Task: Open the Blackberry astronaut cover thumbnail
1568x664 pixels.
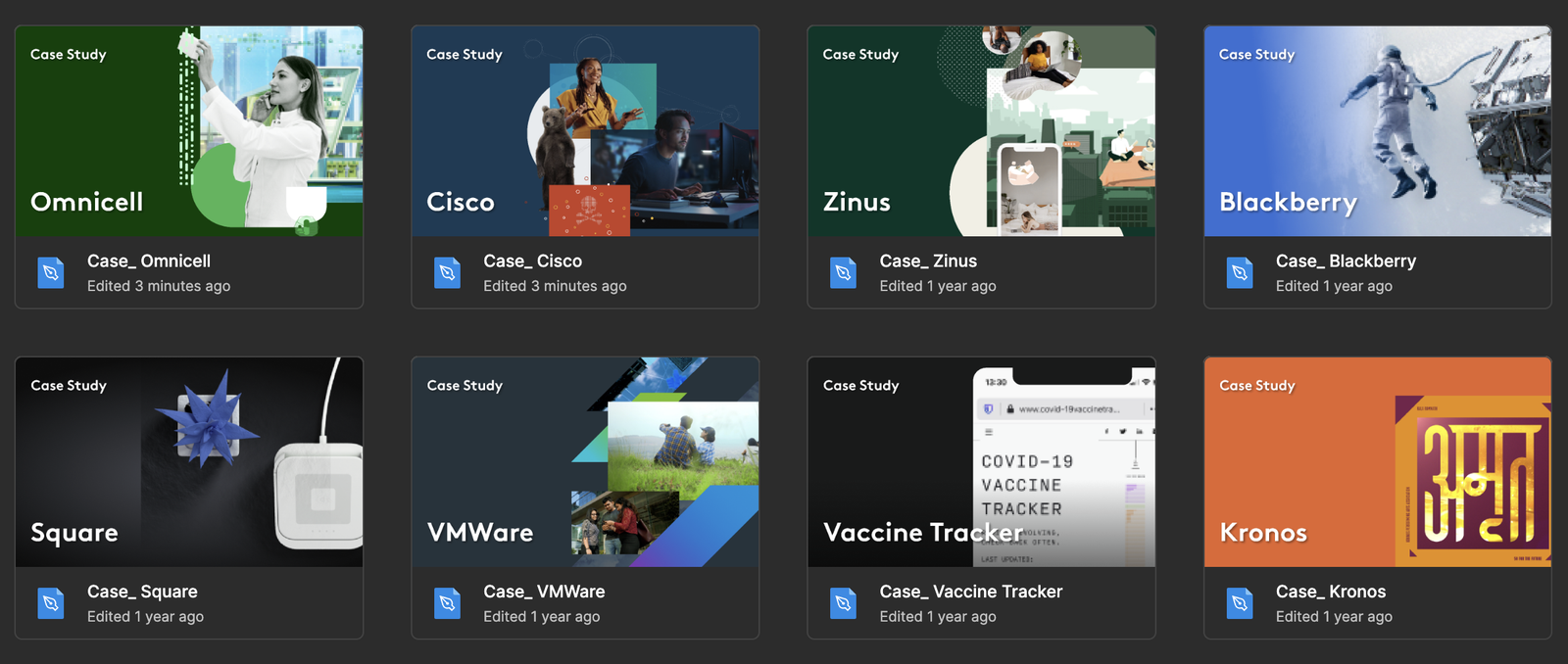Action: coord(1377,131)
